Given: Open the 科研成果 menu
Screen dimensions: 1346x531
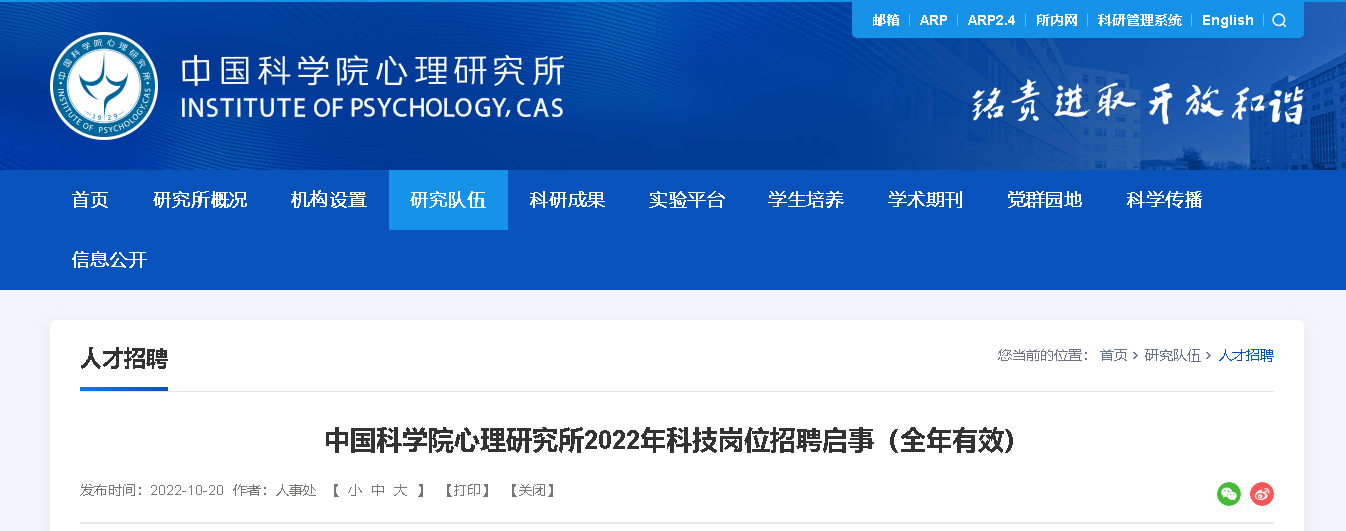Looking at the screenshot, I should point(567,200).
